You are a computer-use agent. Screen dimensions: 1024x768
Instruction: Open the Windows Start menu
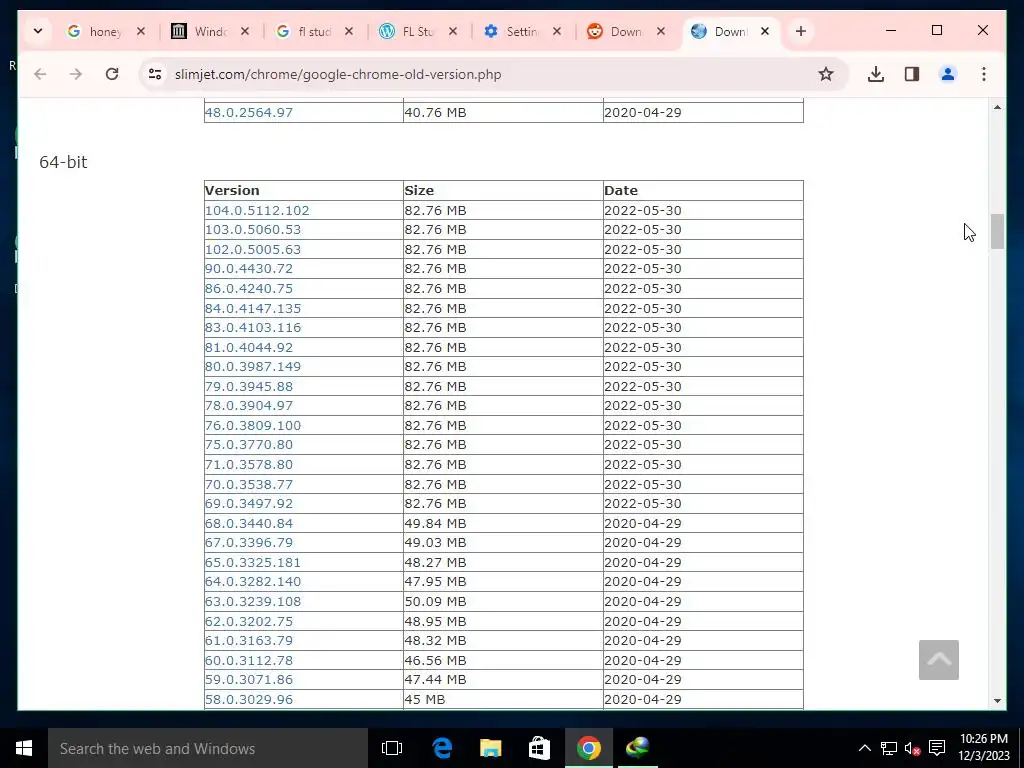pos(24,748)
